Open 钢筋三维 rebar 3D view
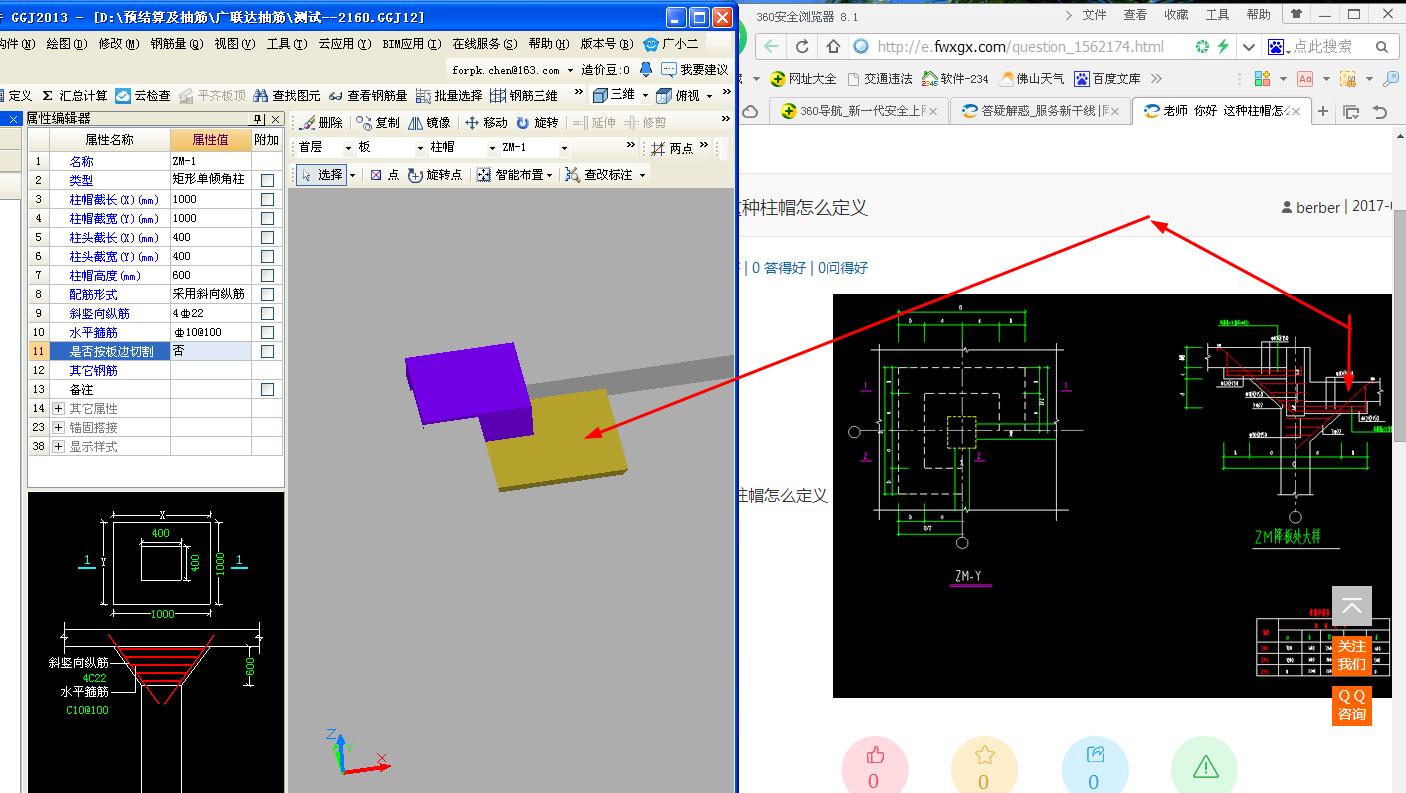This screenshot has height=793, width=1406. point(524,95)
